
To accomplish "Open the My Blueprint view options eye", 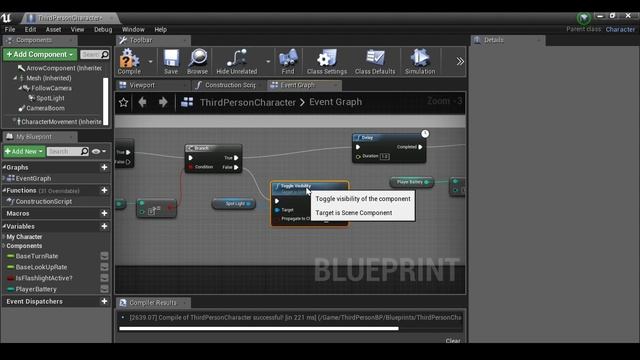I will coord(98,151).
